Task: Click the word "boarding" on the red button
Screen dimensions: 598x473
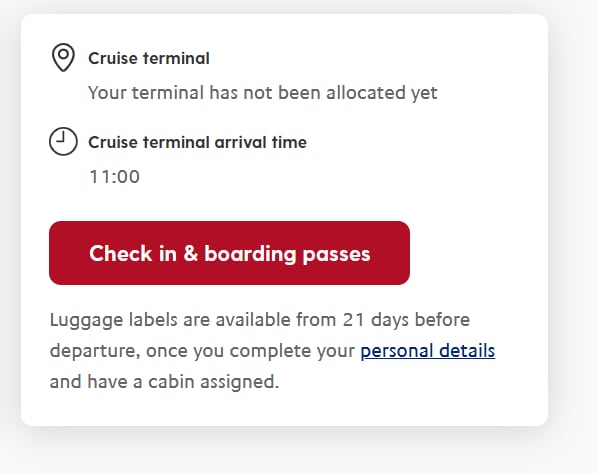Action: tap(250, 254)
